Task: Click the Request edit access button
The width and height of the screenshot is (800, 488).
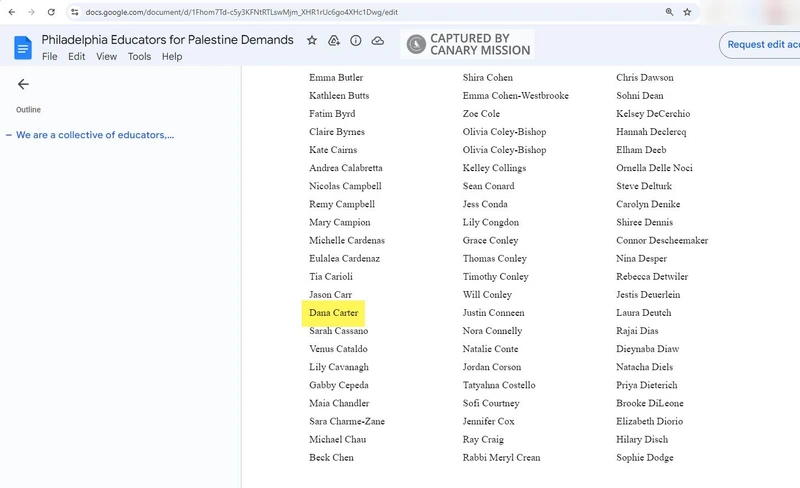Action: pyautogui.click(x=761, y=44)
